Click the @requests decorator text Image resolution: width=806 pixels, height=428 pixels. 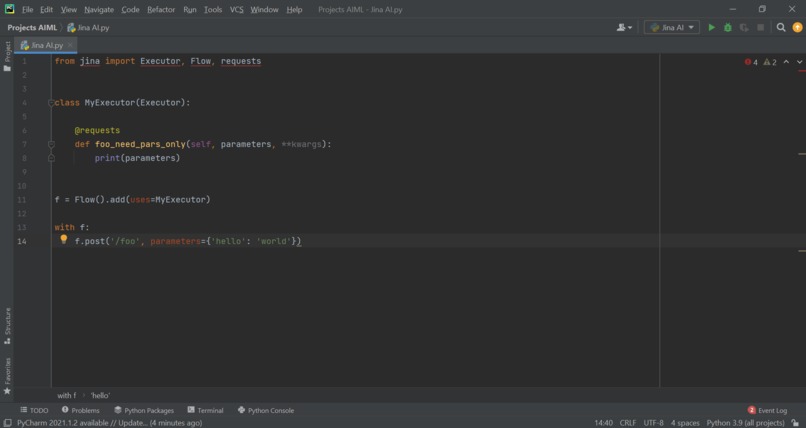click(97, 131)
